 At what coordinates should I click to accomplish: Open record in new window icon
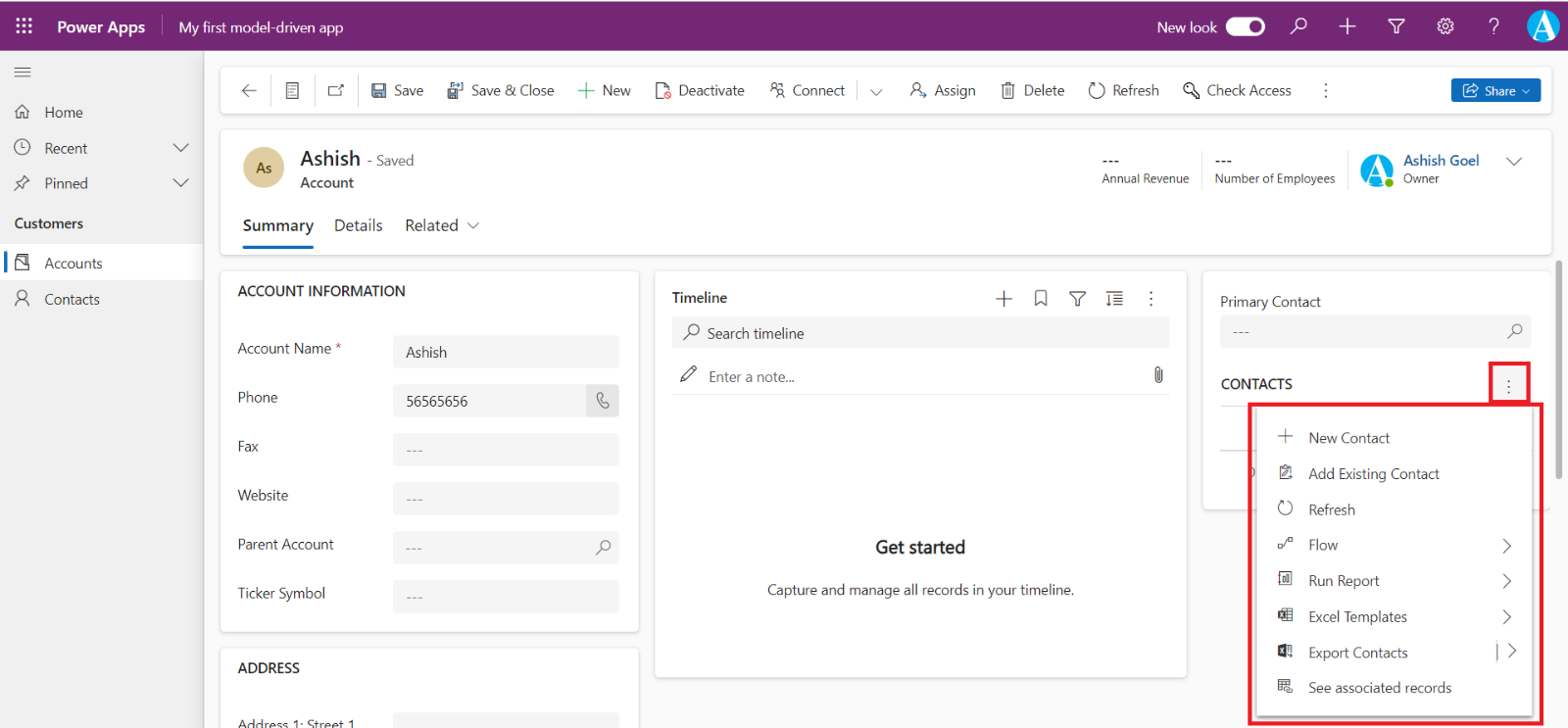(x=336, y=90)
